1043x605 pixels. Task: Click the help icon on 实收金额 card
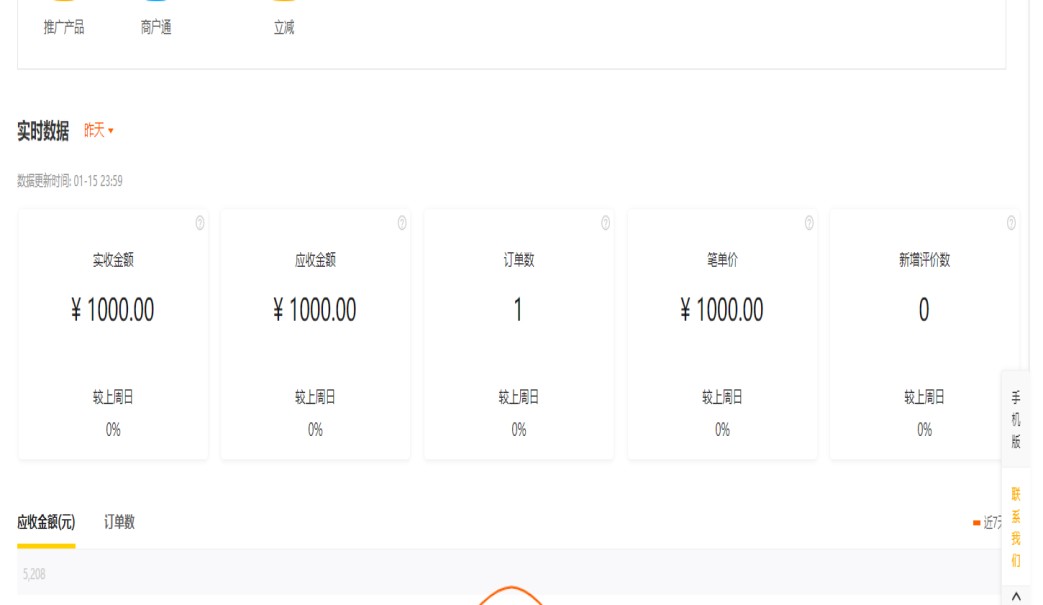click(200, 223)
